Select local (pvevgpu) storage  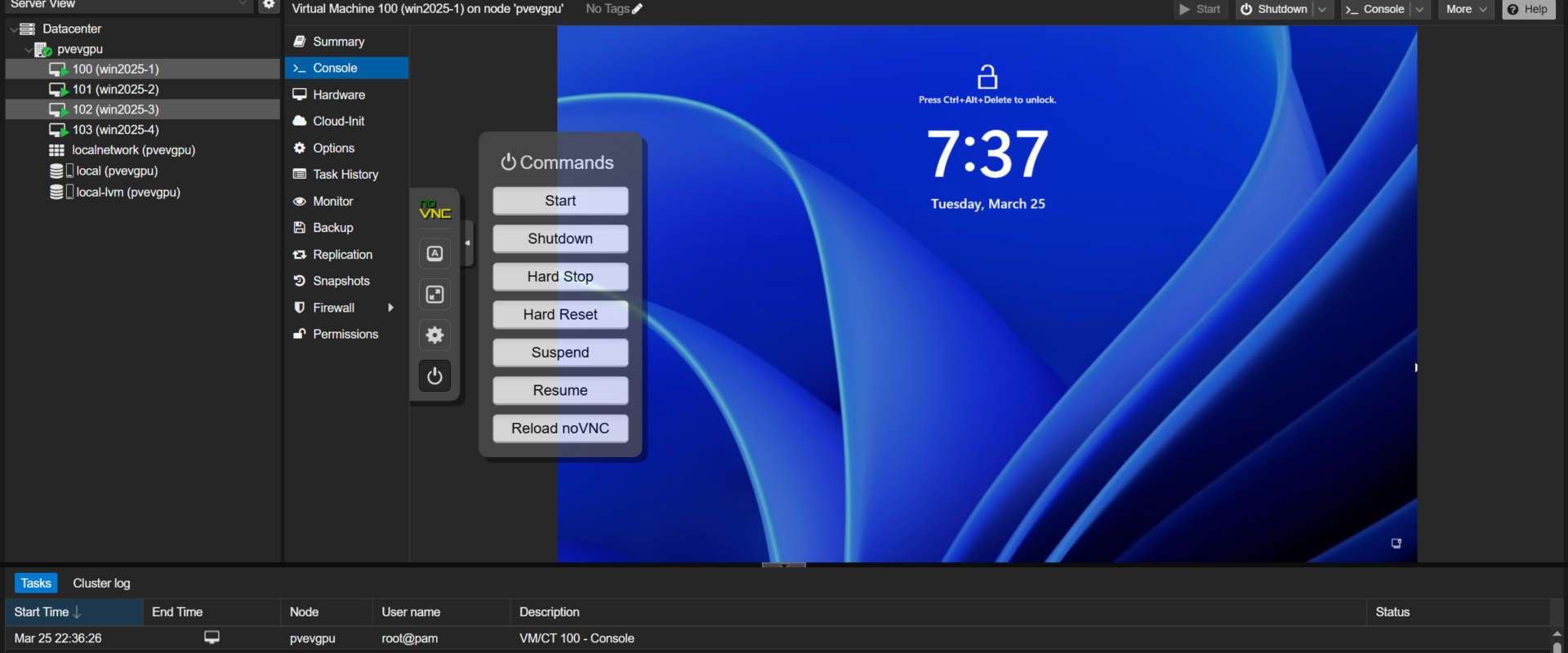click(x=143, y=171)
